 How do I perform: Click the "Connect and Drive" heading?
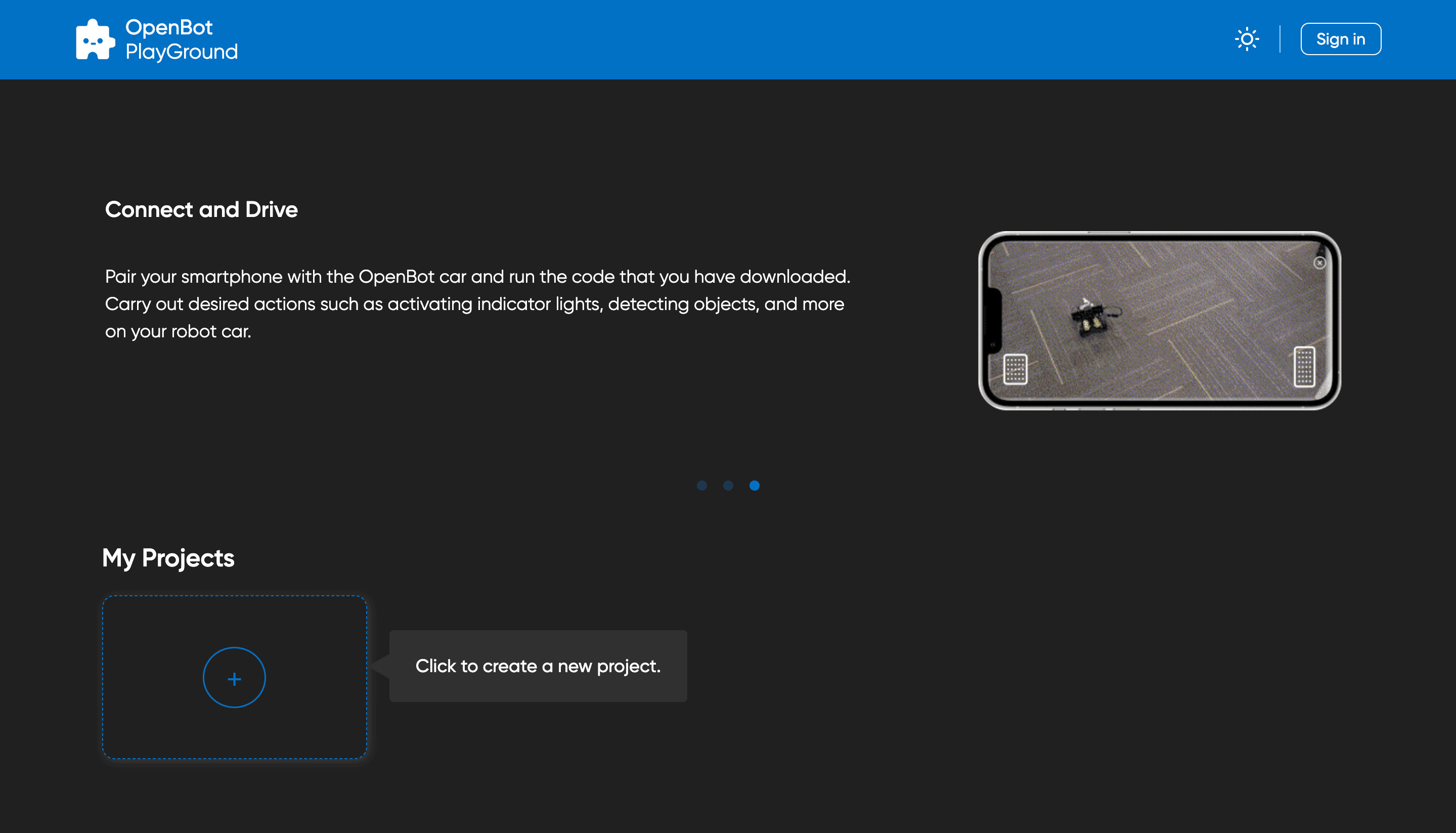click(x=201, y=209)
